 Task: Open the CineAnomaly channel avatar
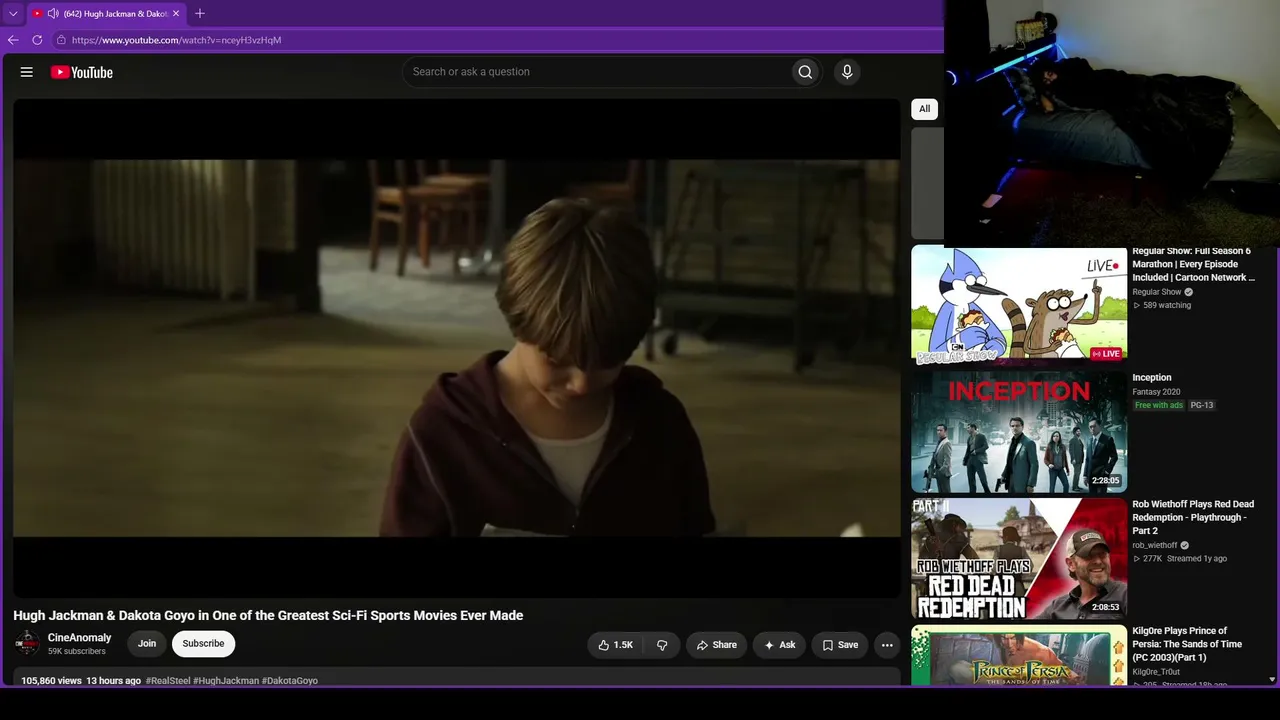pyautogui.click(x=27, y=643)
